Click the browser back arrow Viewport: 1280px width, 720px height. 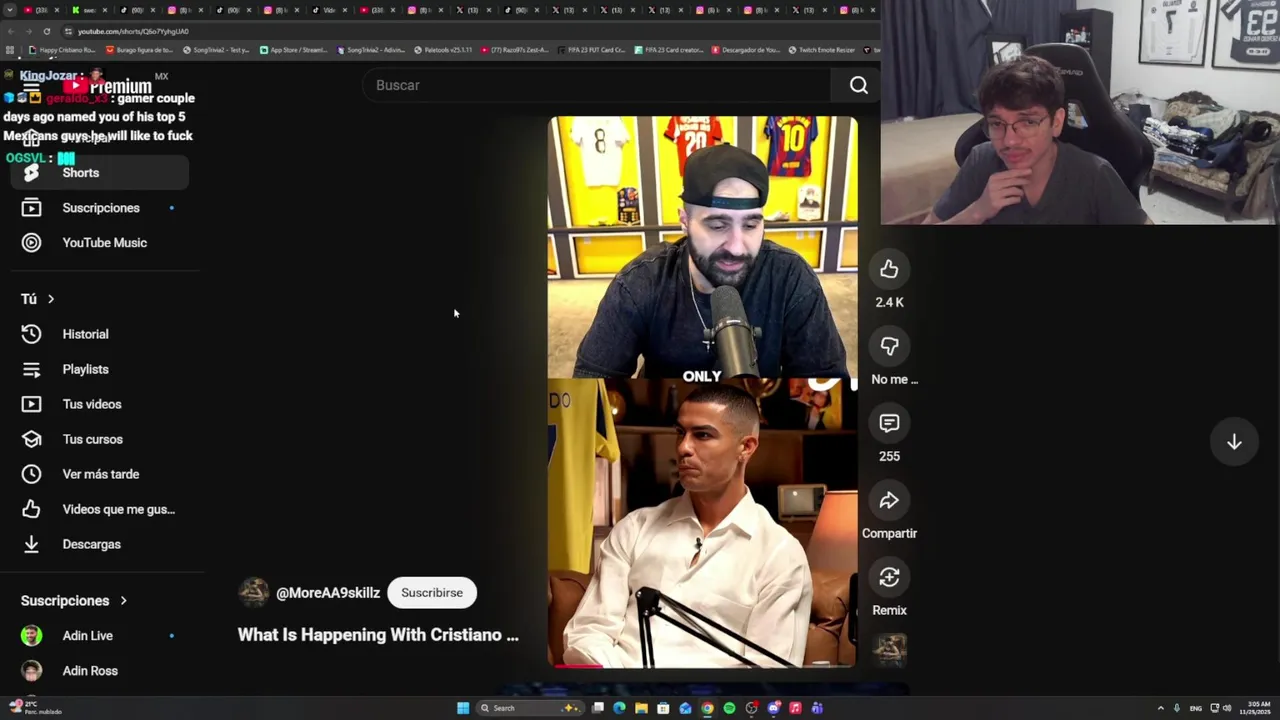pos(11,31)
